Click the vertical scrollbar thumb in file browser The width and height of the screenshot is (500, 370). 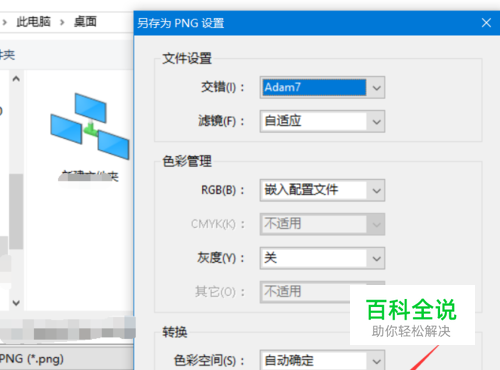point(16,211)
